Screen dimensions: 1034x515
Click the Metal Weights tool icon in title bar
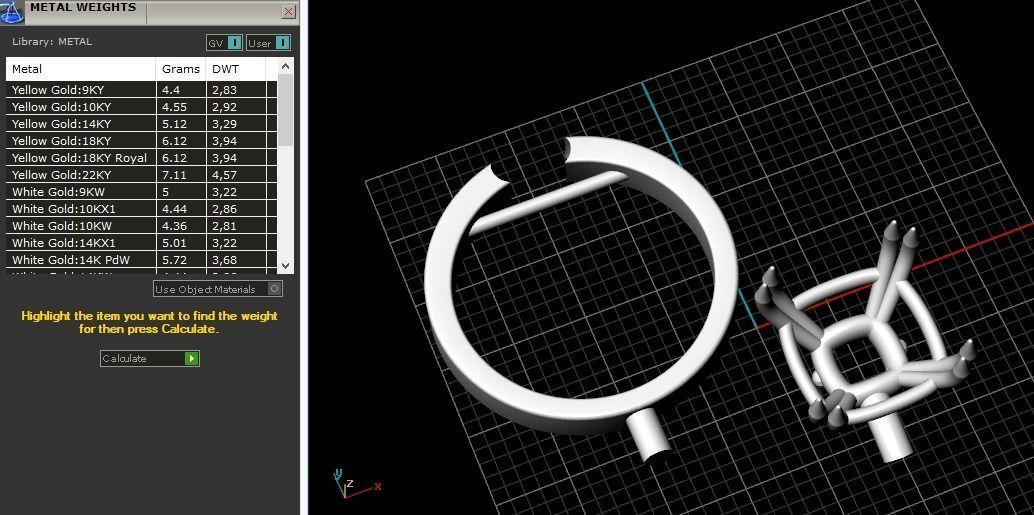point(12,11)
